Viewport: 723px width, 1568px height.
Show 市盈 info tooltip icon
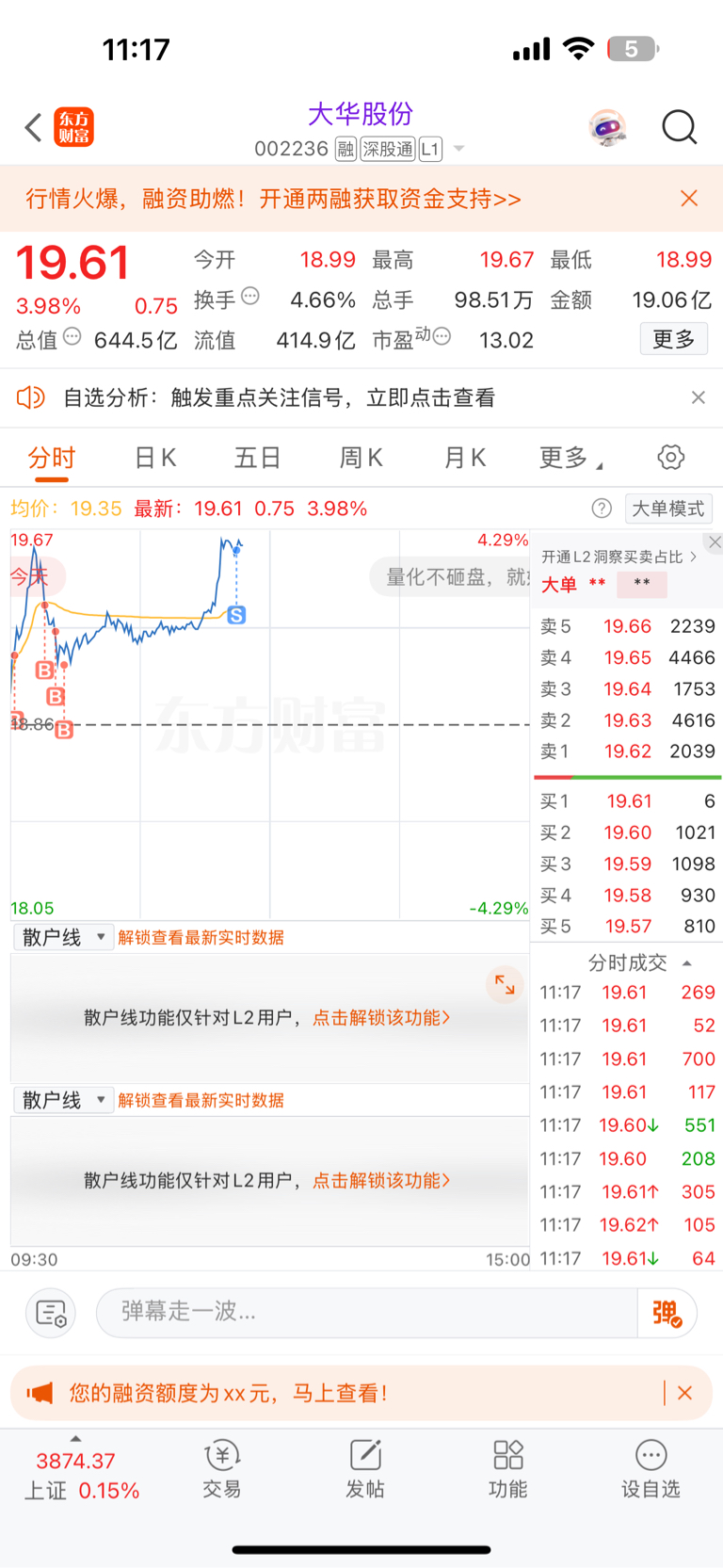(x=442, y=336)
